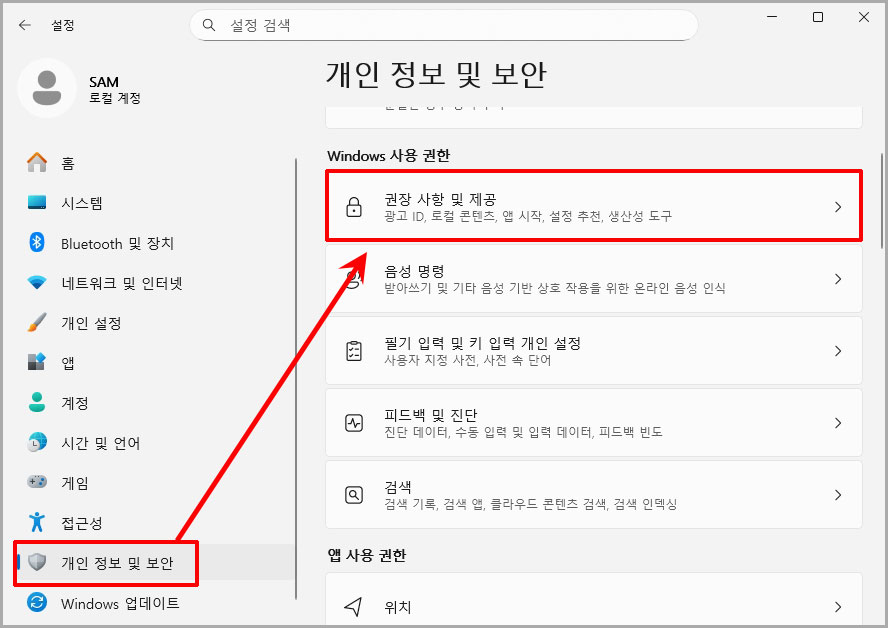Open 피드백 및 진단 with its chevron
The height and width of the screenshot is (628, 888).
click(x=838, y=421)
